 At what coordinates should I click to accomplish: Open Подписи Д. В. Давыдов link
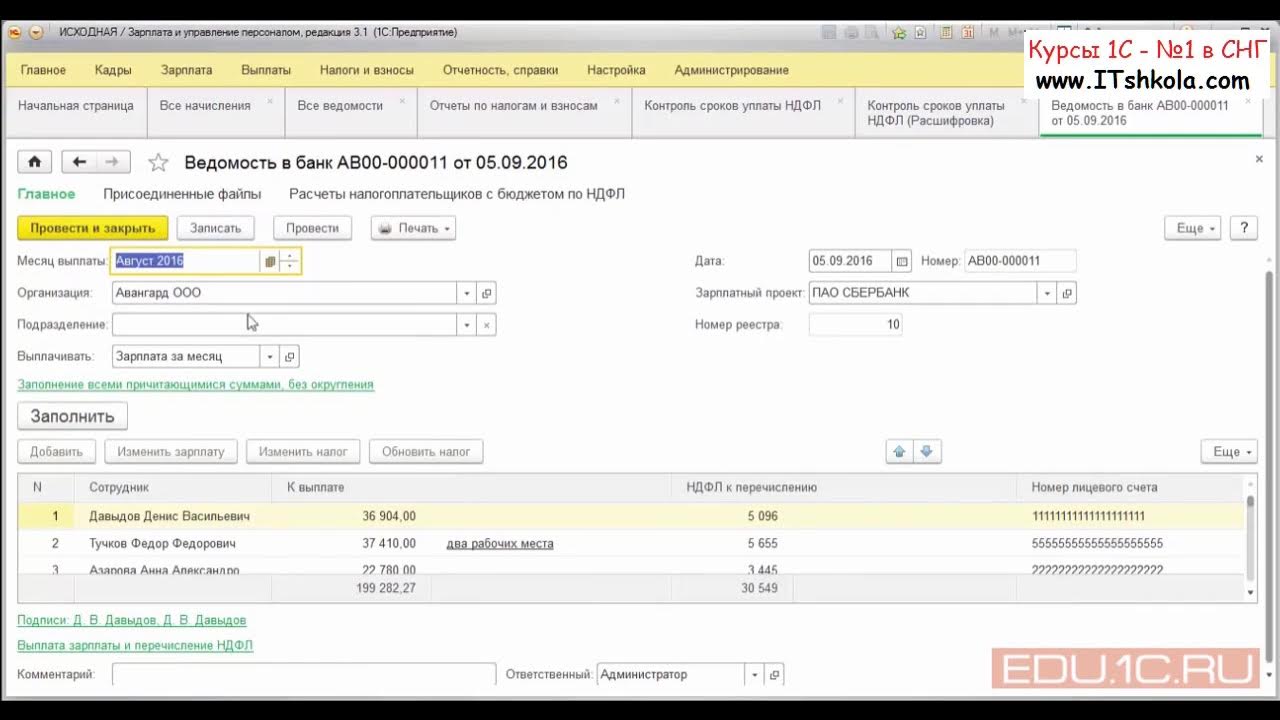[132, 620]
